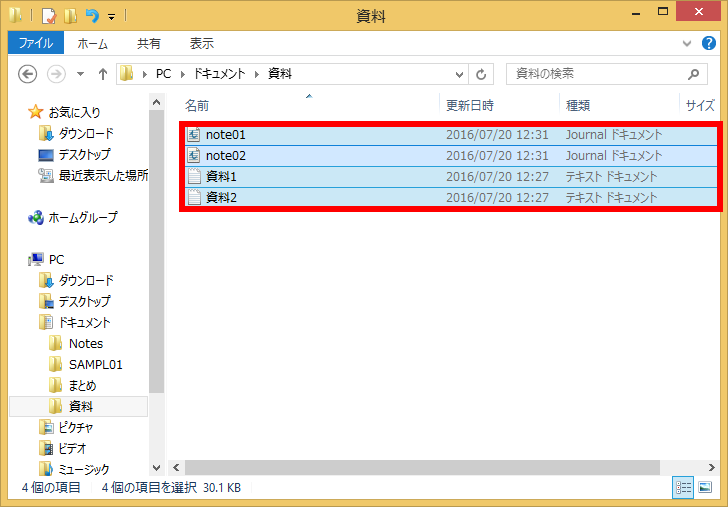The height and width of the screenshot is (507, 728).
Task: Open the ファイル menu tab
Action: point(36,43)
